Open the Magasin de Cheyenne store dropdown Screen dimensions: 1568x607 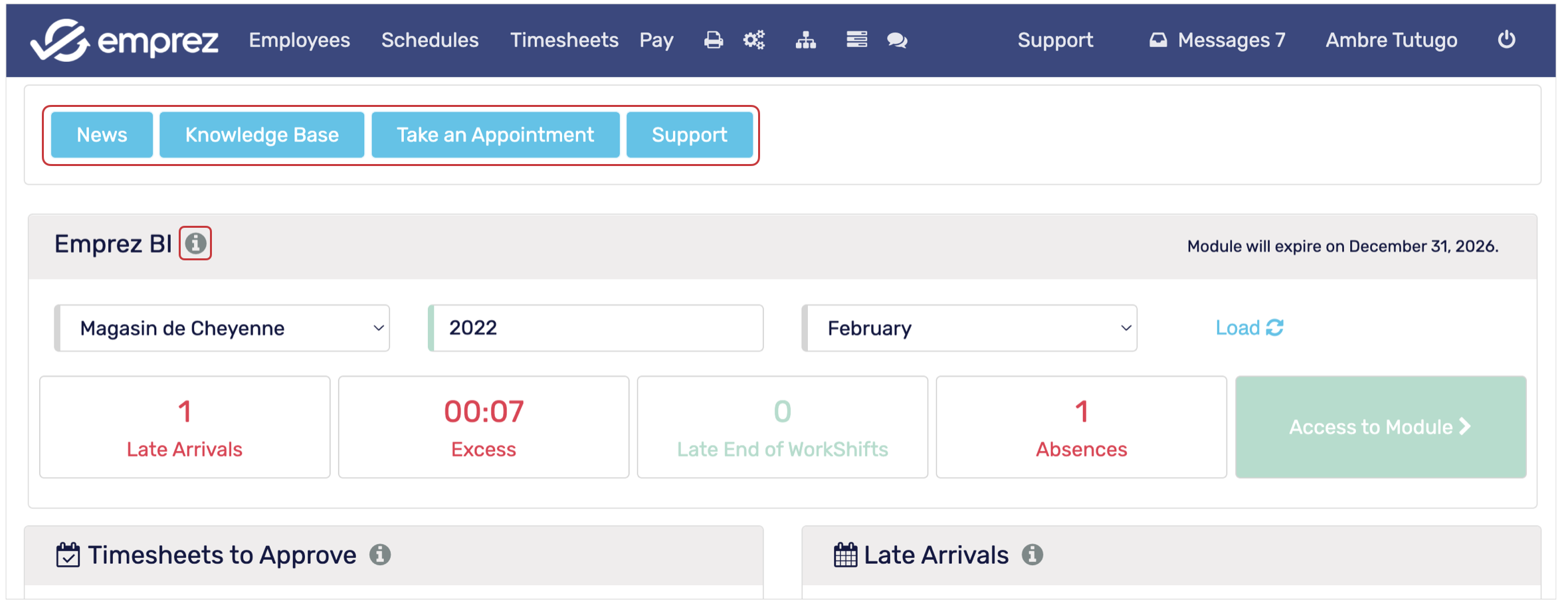coord(222,328)
